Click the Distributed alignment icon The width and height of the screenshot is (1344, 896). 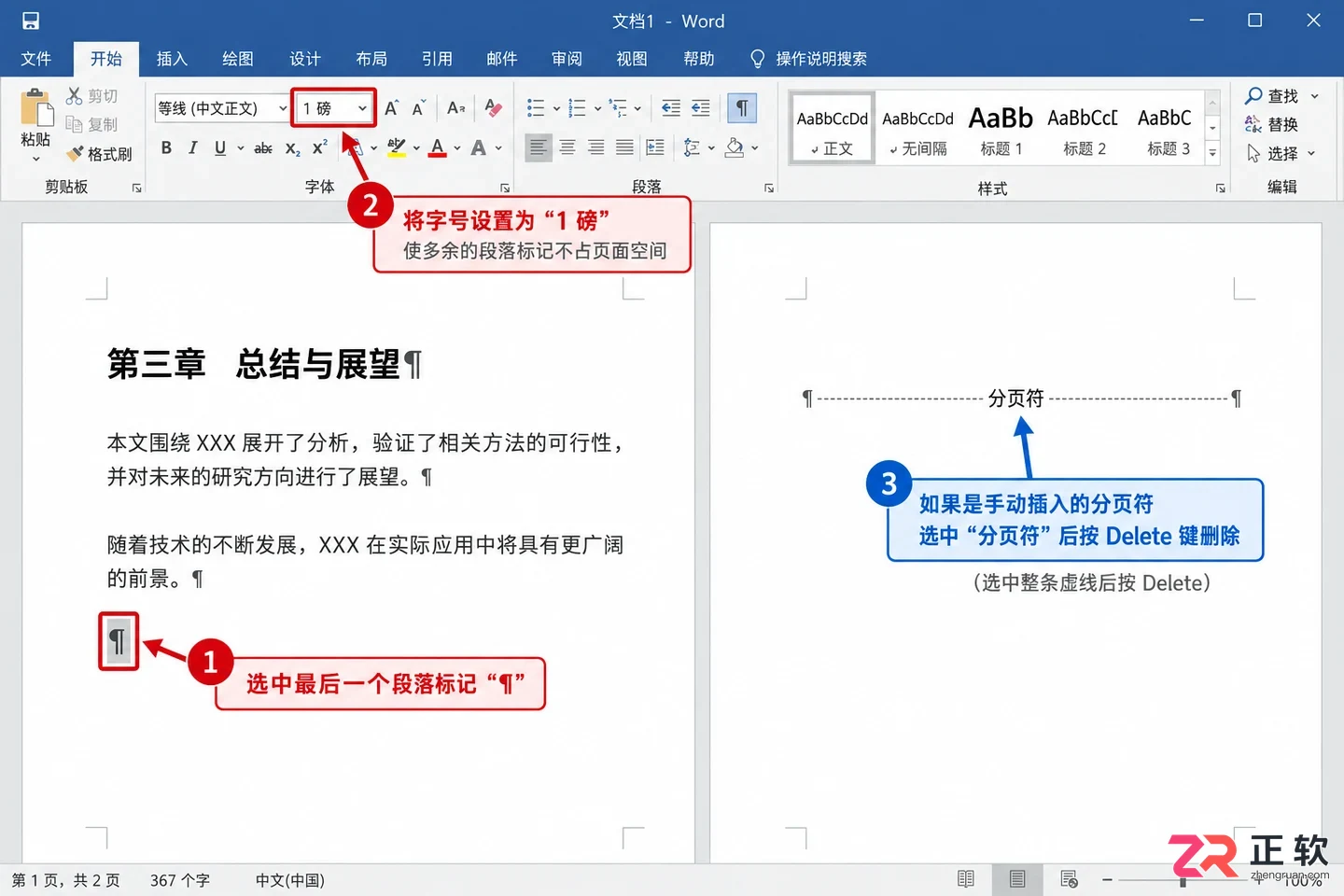click(655, 147)
